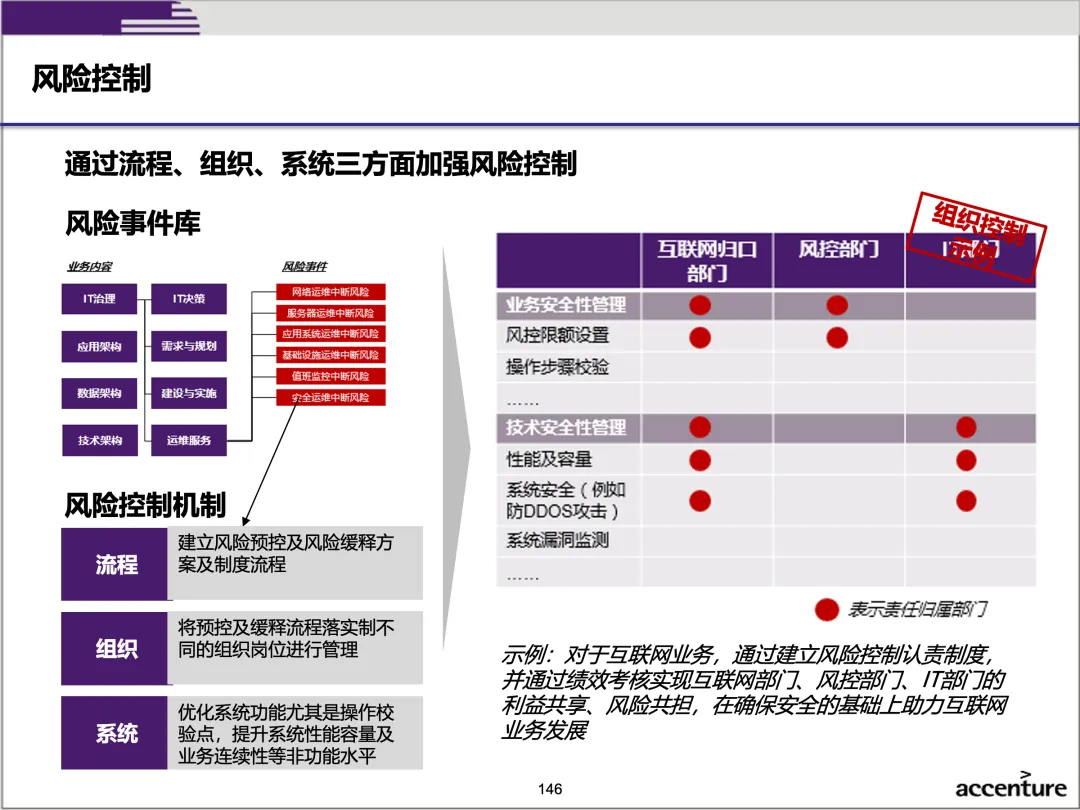Screen dimensions: 1080x810
Task: Click the example paragraph starting 示例：对于互联网业务
Action: point(755,692)
